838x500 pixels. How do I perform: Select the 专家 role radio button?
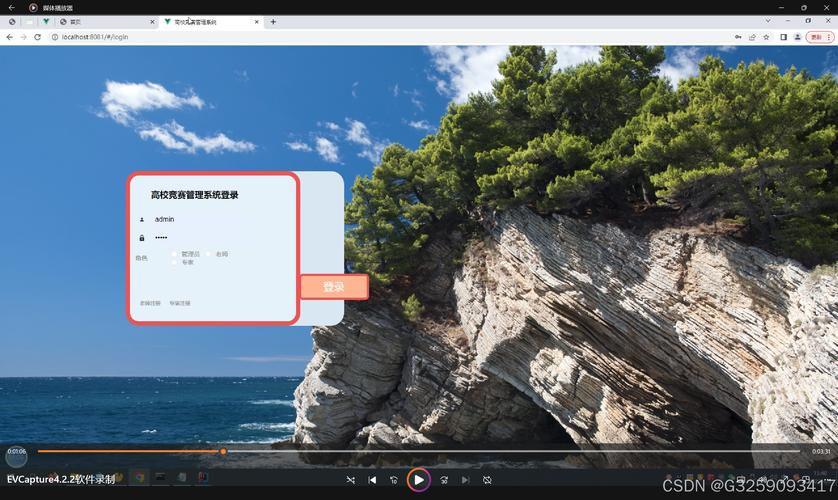coord(174,262)
